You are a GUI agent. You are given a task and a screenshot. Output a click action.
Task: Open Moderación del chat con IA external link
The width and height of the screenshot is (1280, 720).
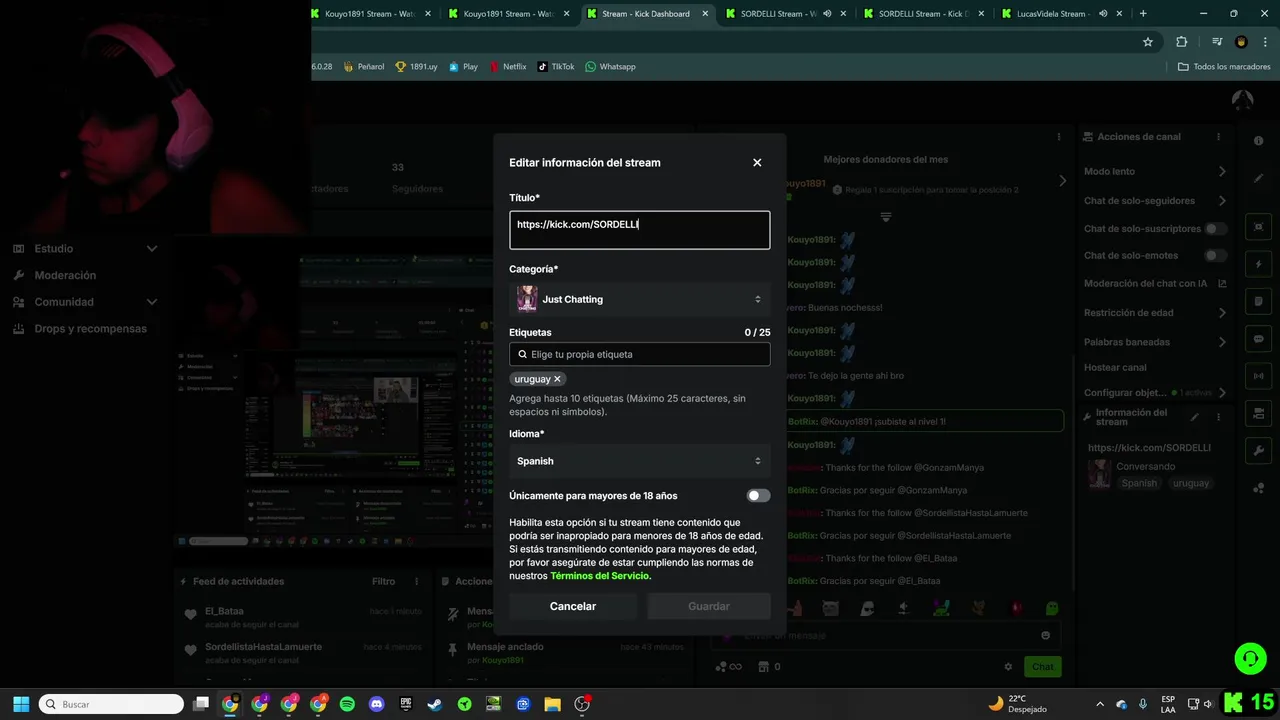[1222, 284]
